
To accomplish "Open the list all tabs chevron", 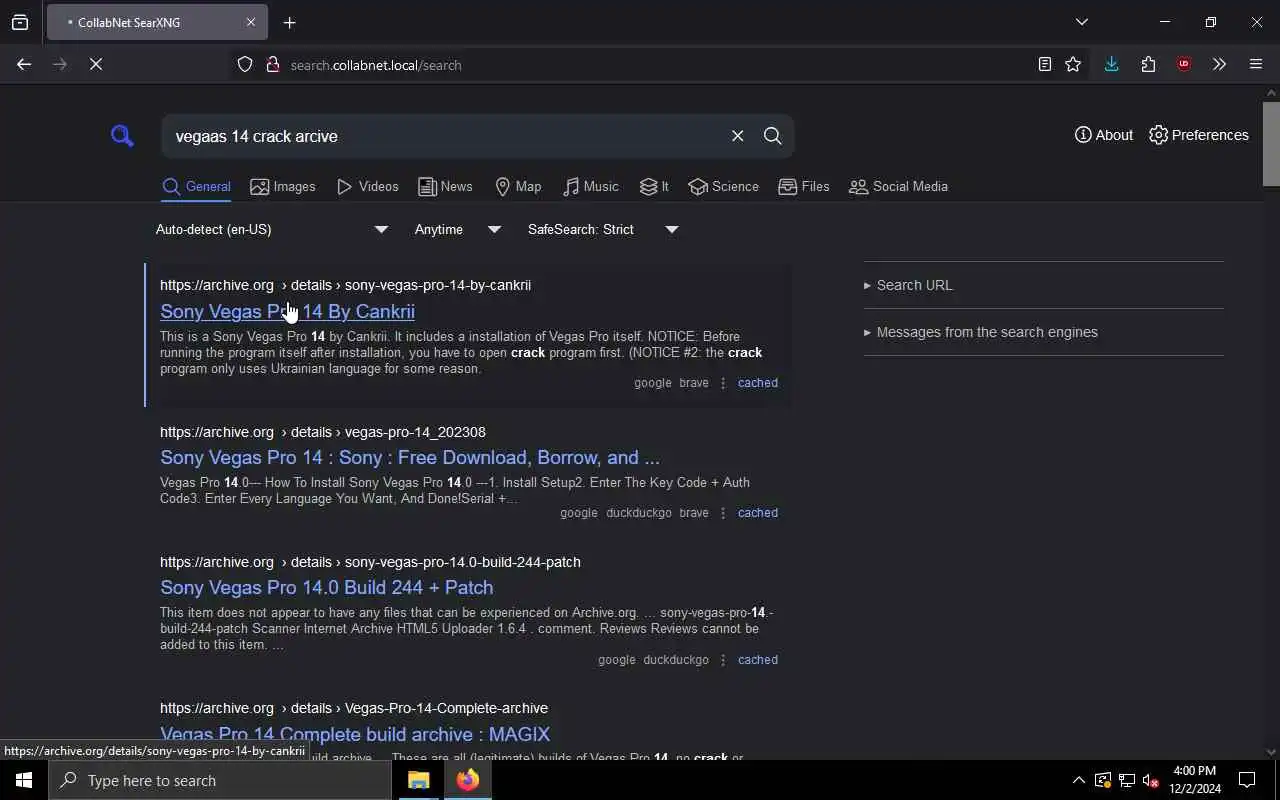I will (1082, 22).
